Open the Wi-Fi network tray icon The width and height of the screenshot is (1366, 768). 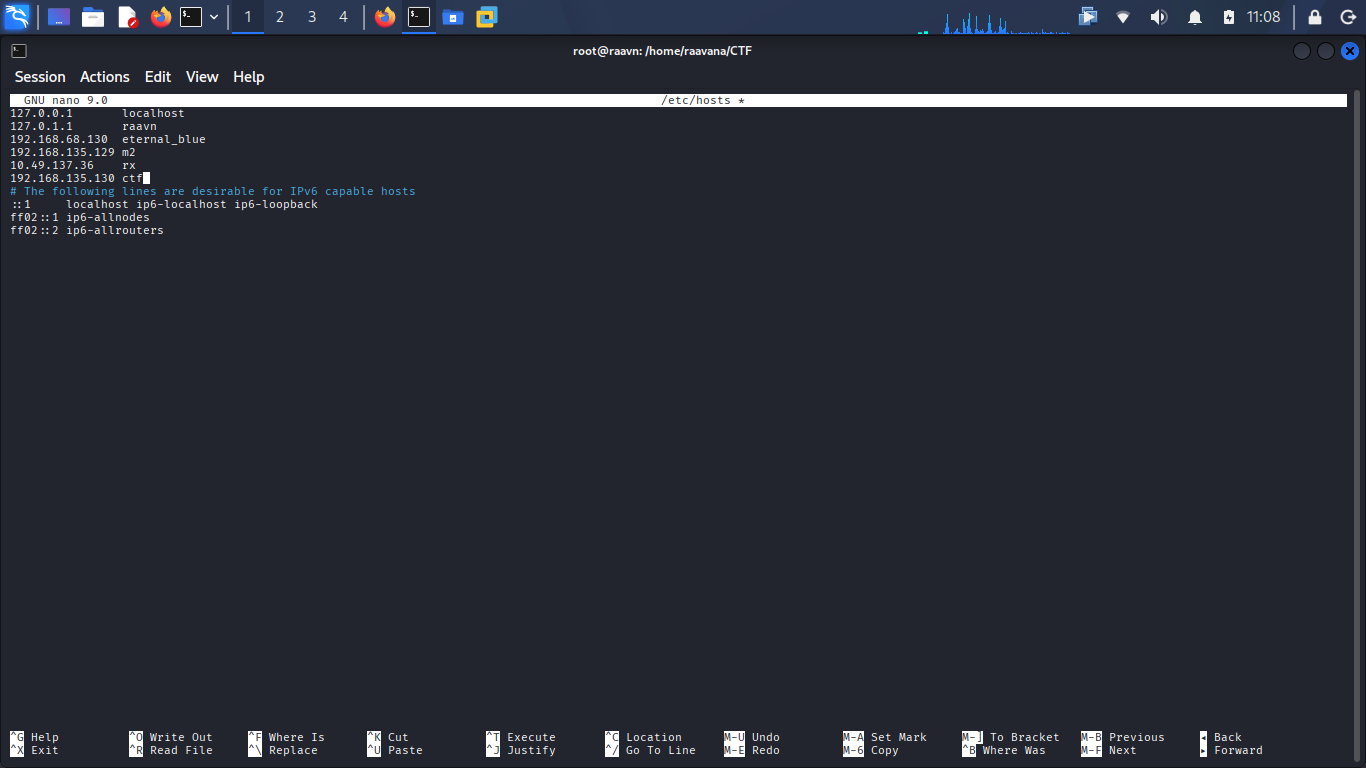[1123, 17]
